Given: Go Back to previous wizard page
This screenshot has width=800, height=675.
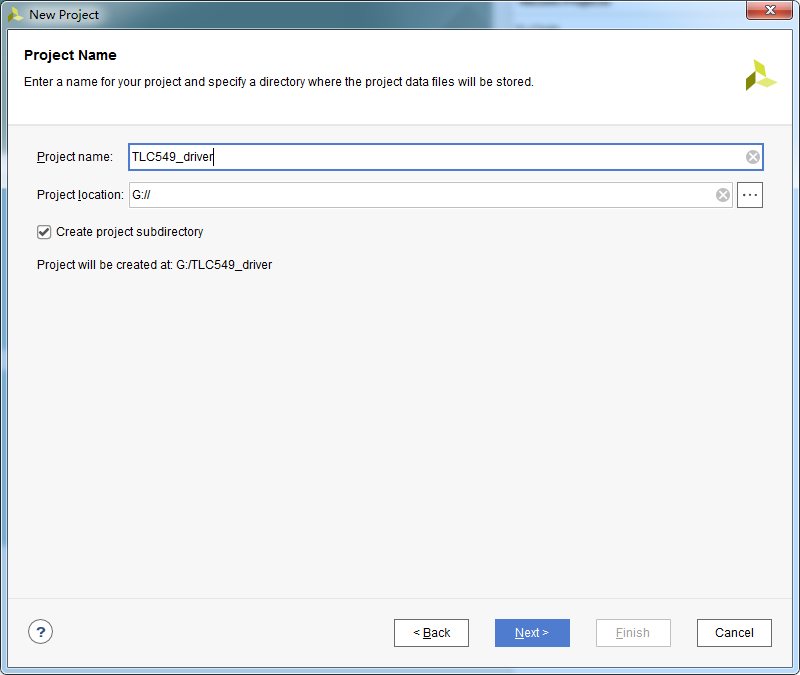Looking at the screenshot, I should [432, 633].
